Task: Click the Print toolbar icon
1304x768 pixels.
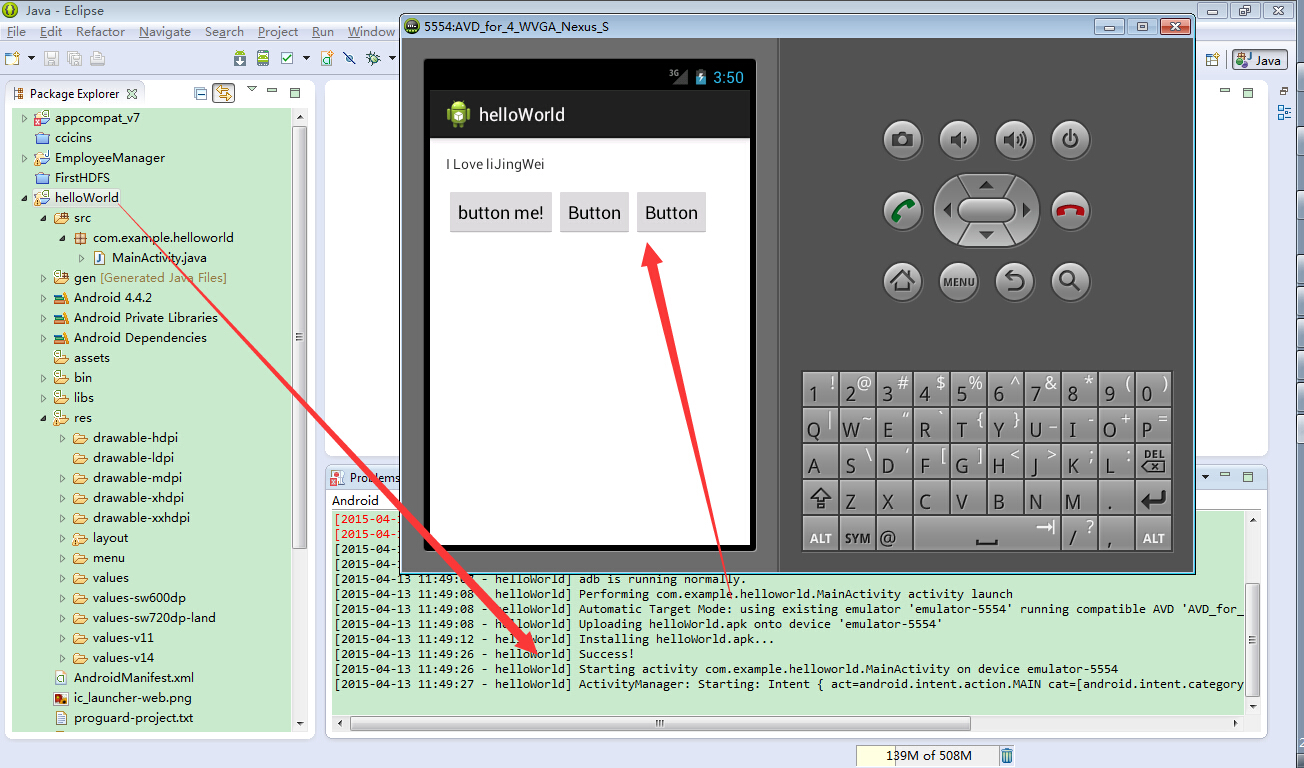Action: pyautogui.click(x=97, y=59)
